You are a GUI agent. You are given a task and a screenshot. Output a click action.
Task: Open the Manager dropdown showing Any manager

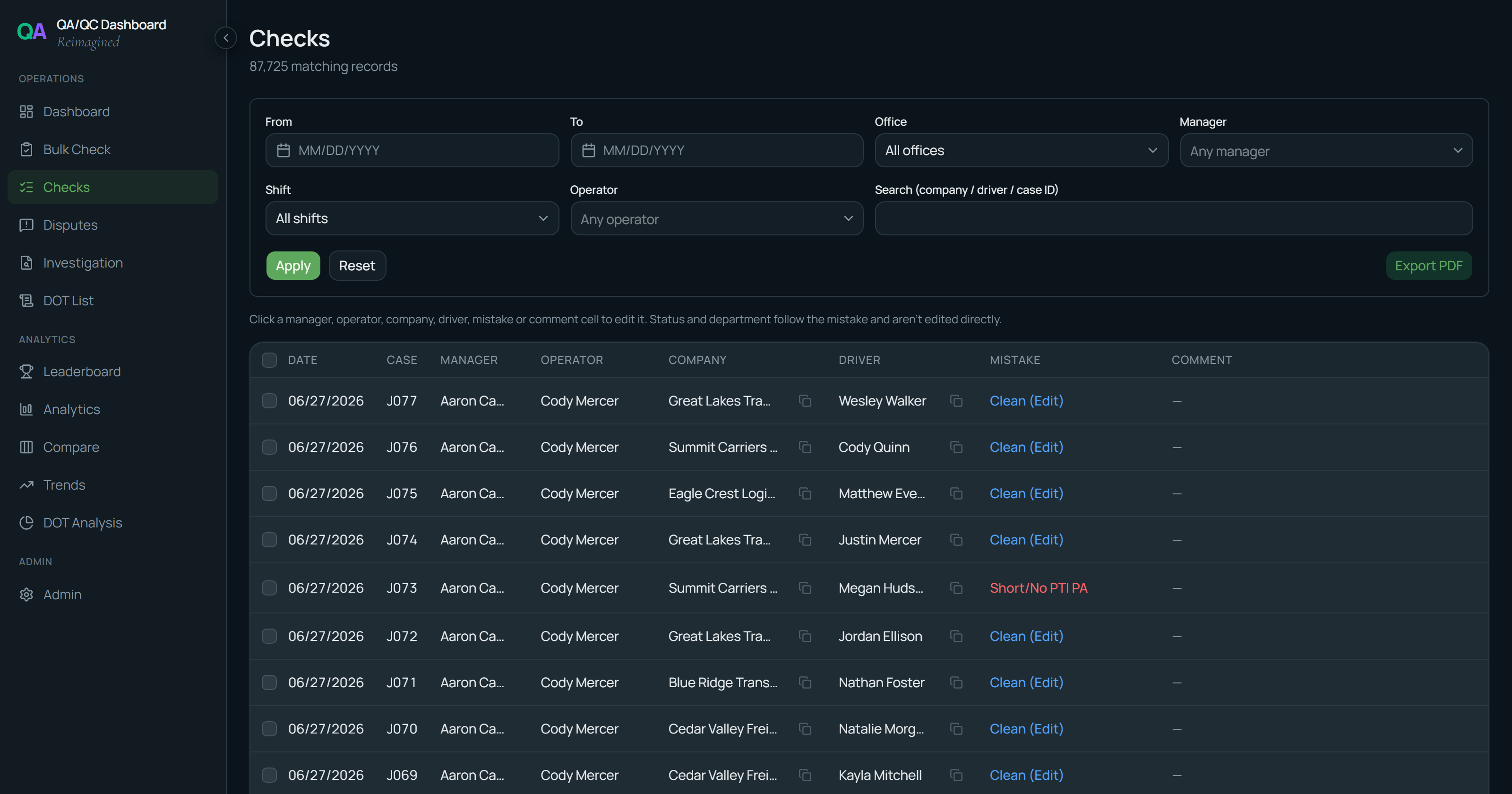(x=1326, y=150)
